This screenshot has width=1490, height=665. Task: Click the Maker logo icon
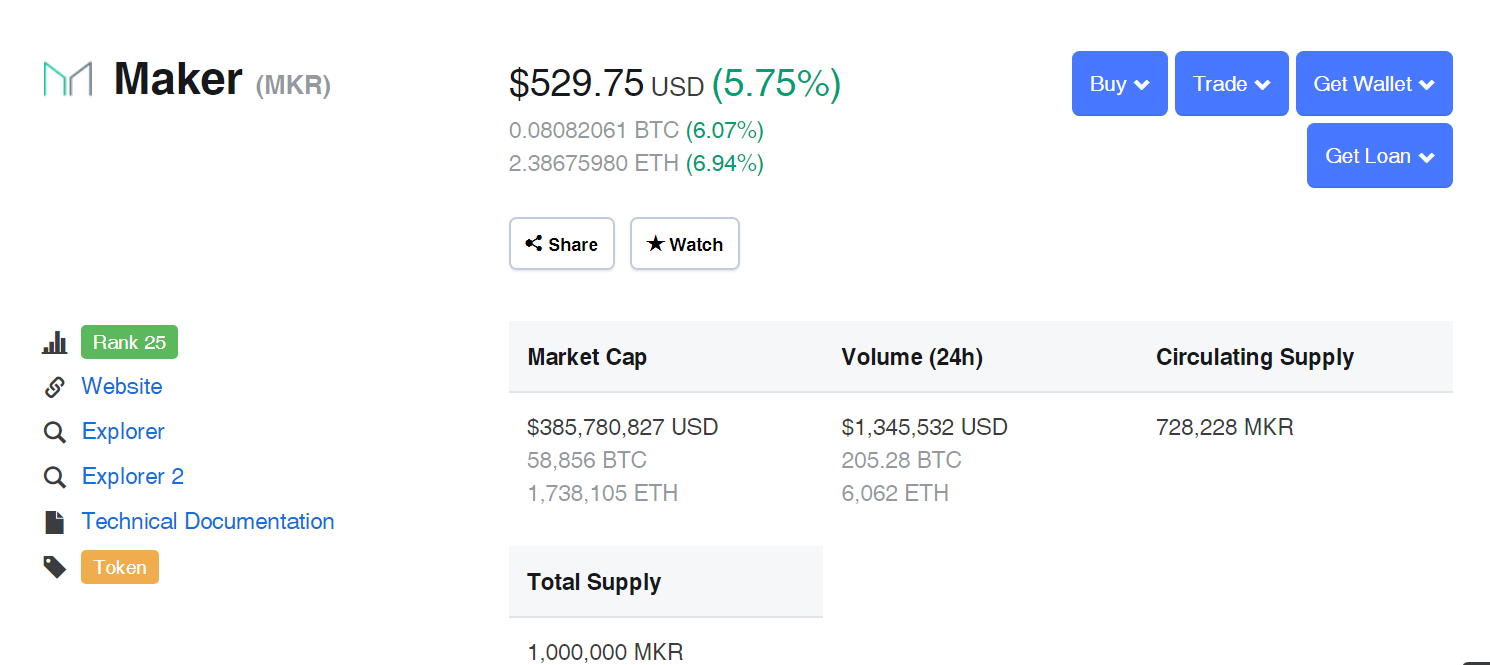[x=67, y=79]
